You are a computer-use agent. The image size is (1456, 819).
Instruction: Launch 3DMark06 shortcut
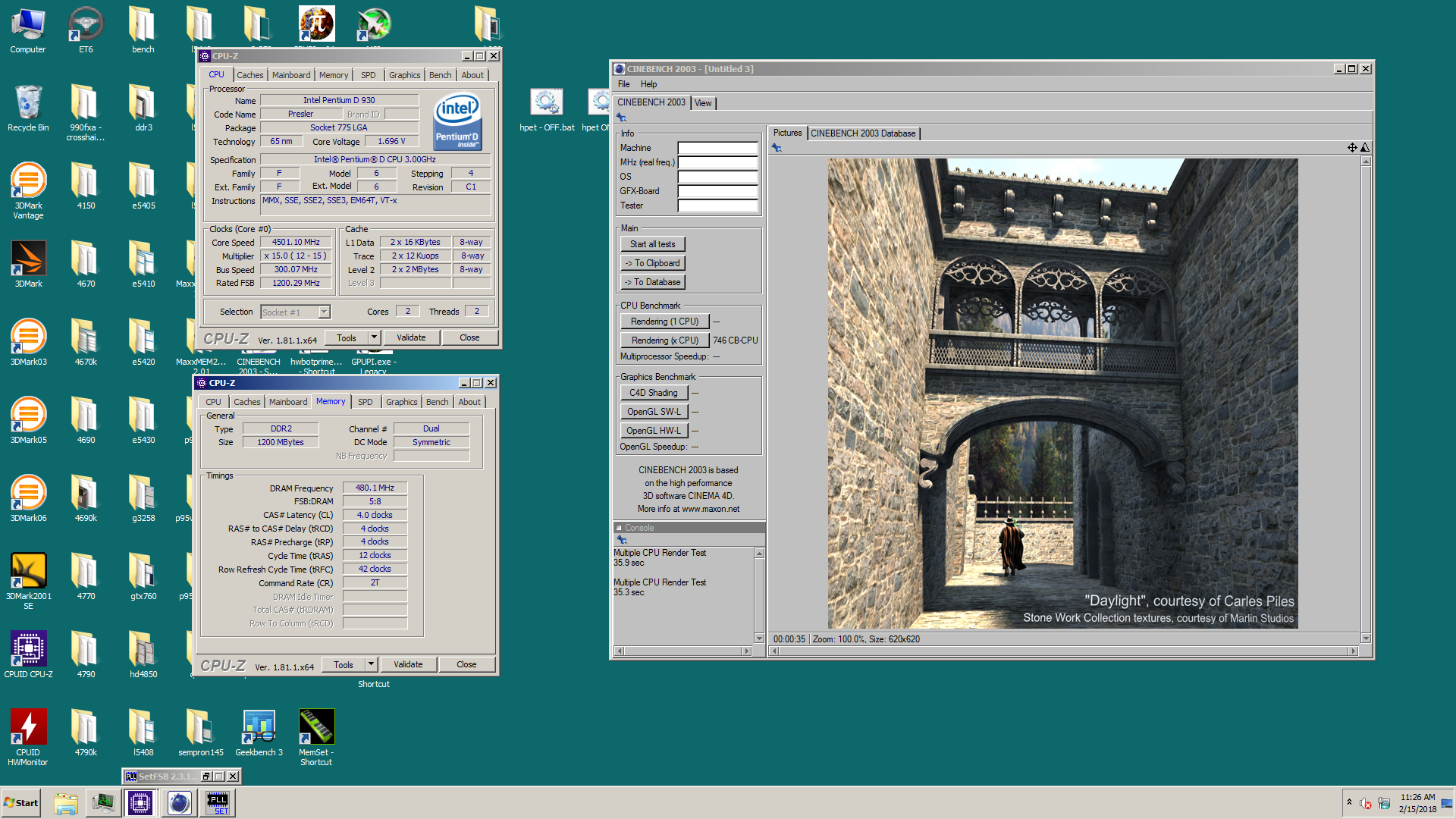click(x=28, y=498)
